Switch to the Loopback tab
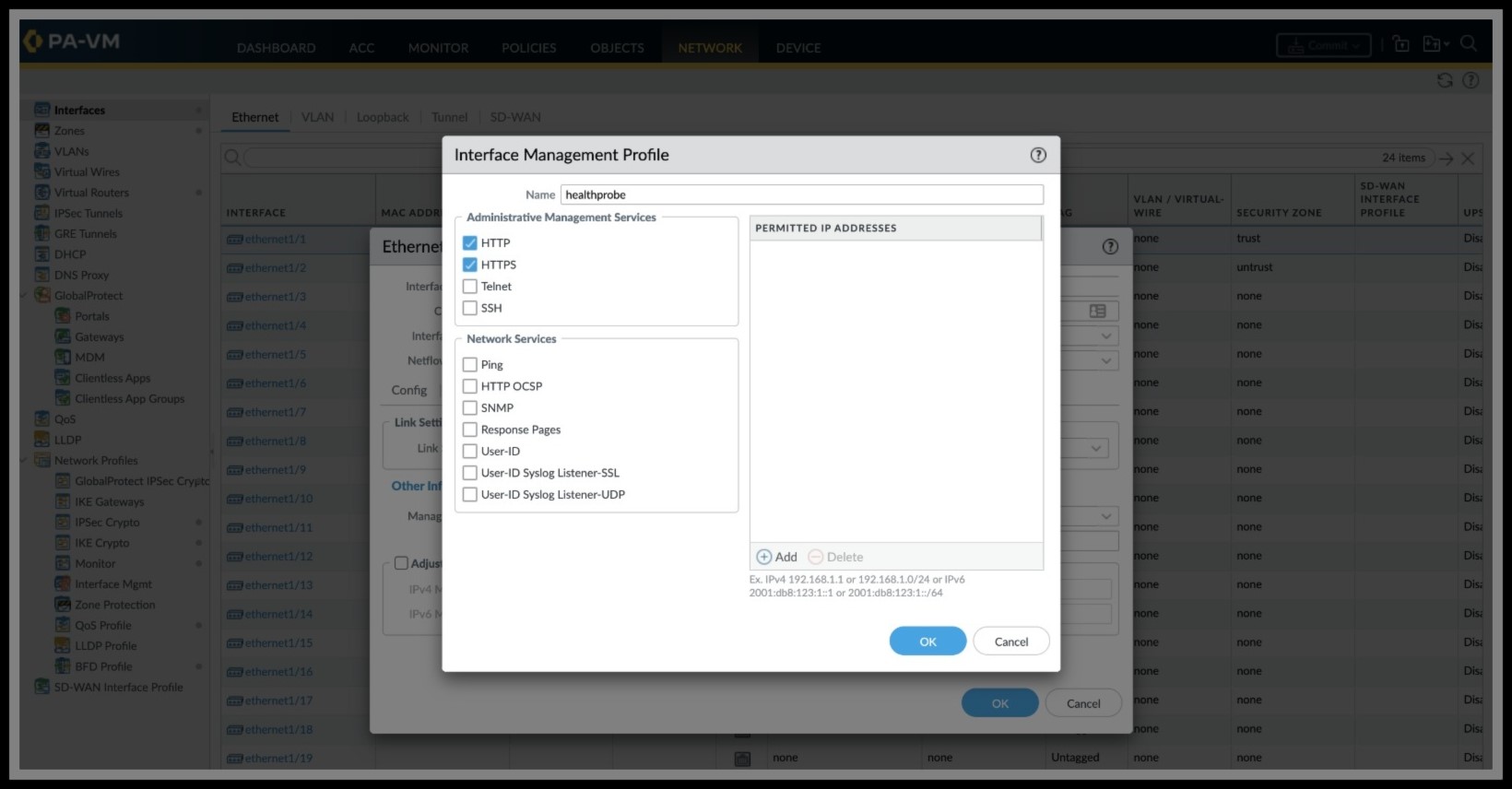 click(x=383, y=117)
